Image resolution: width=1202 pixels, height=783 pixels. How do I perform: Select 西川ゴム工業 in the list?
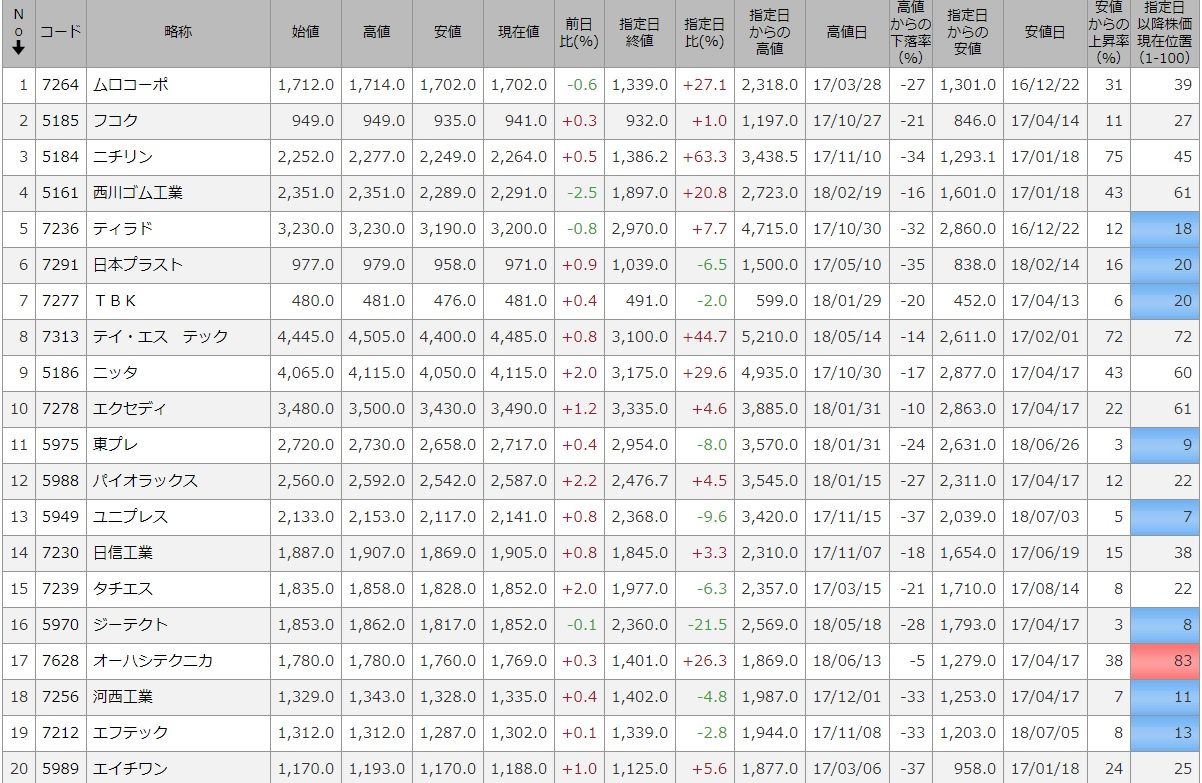[137, 193]
